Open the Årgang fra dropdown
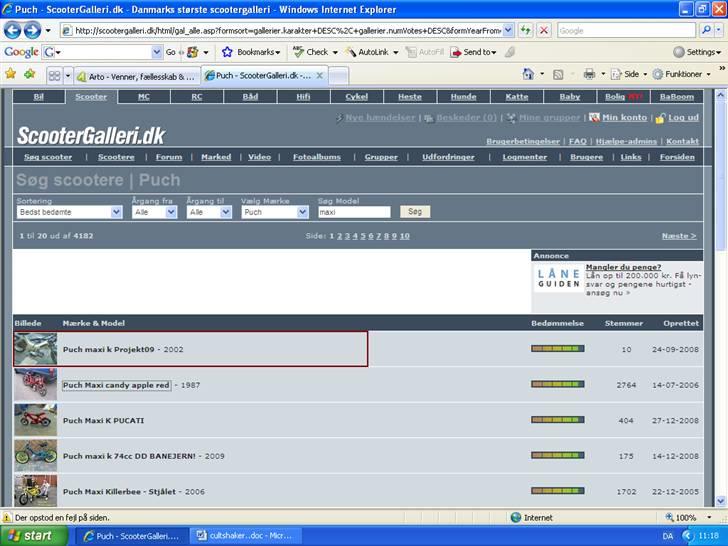 click(x=154, y=212)
